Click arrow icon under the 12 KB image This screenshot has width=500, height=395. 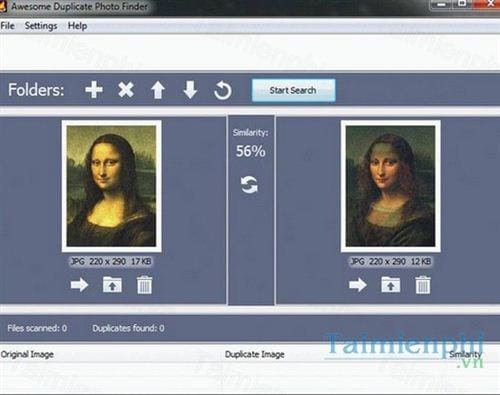pos(358,285)
